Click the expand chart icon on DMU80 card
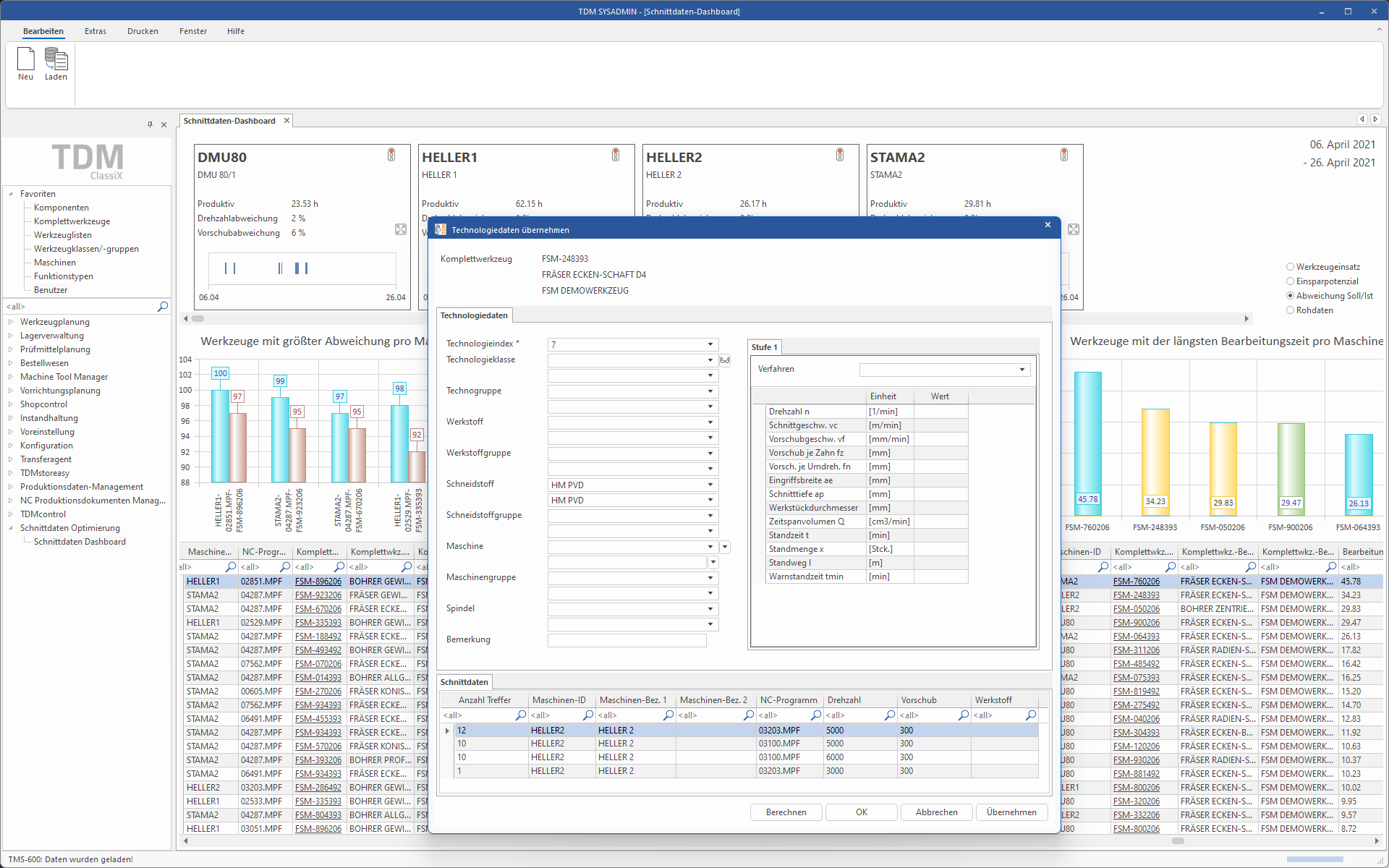Image resolution: width=1389 pixels, height=868 pixels. (x=401, y=229)
